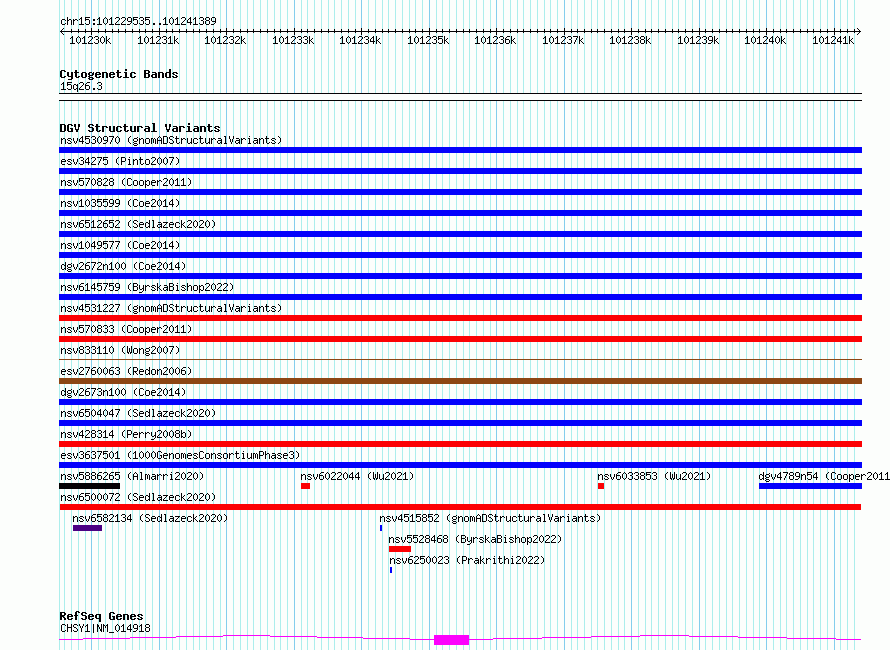Viewport: 890px width, 650px height.
Task: Open the nsv4530970 gnomAD variant label
Action: (171, 140)
